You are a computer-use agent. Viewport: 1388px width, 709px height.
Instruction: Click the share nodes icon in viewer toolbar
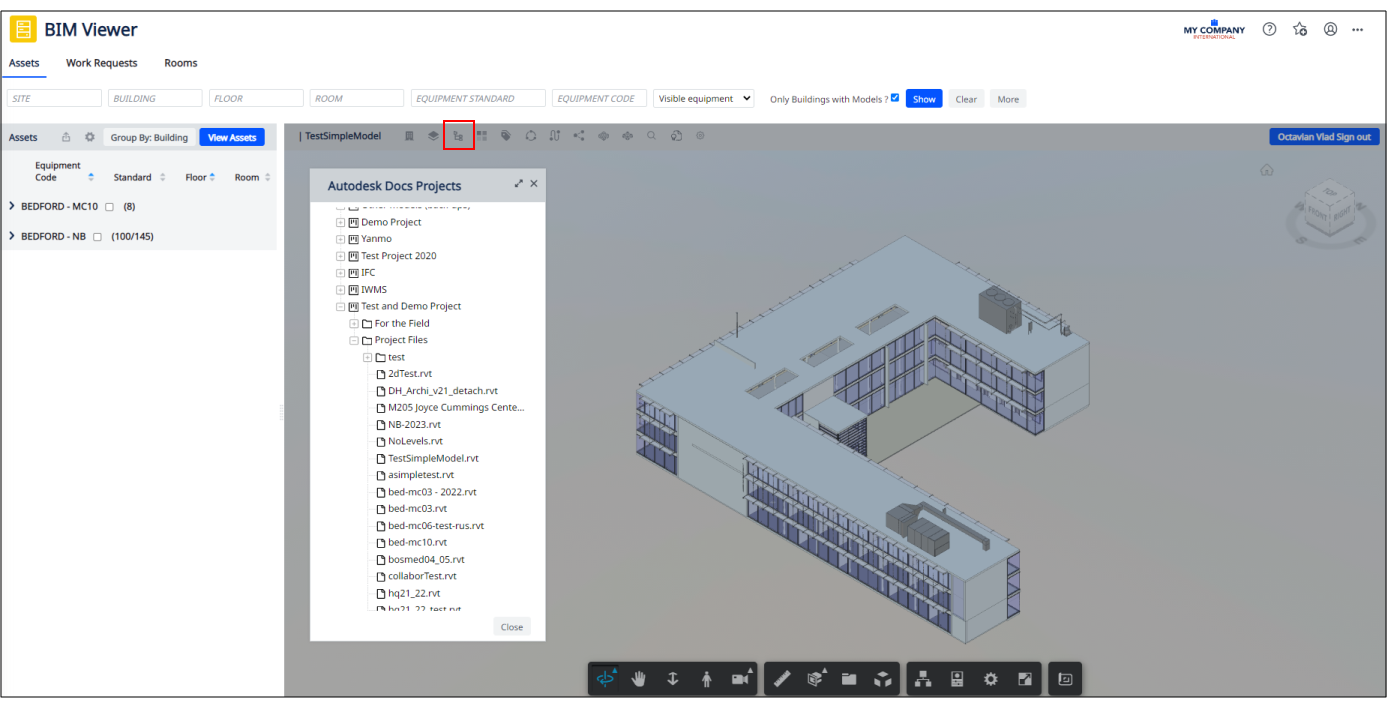pos(579,136)
